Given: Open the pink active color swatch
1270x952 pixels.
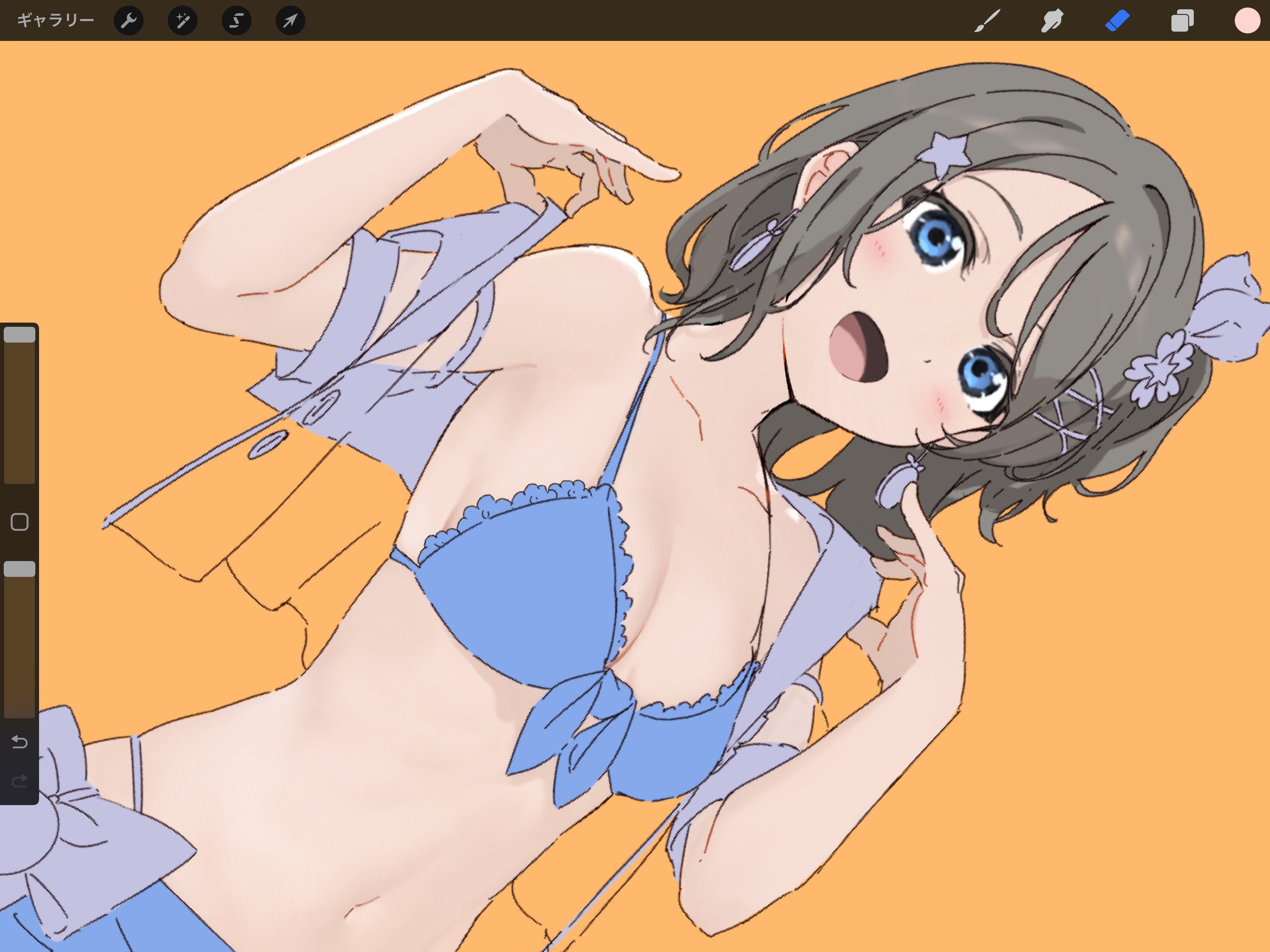Looking at the screenshot, I should (1247, 21).
